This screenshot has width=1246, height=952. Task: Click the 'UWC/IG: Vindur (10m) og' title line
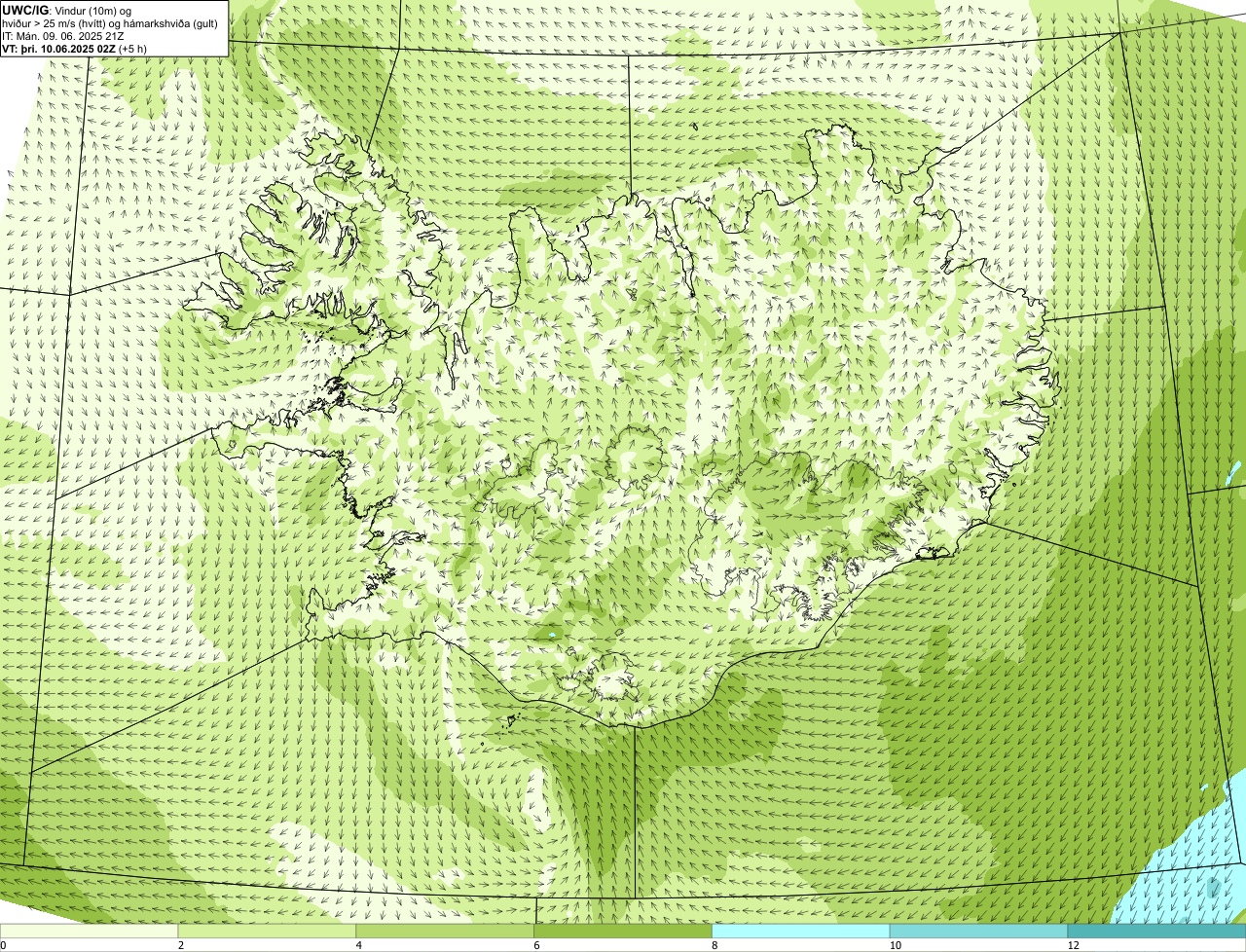[67, 10]
